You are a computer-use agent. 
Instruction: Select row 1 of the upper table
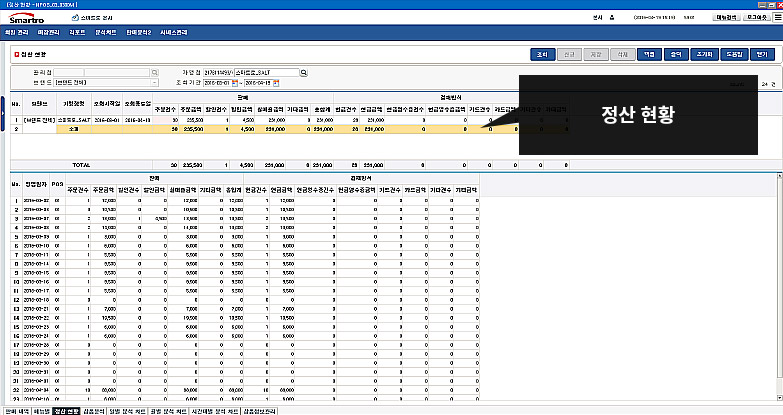click(290, 120)
